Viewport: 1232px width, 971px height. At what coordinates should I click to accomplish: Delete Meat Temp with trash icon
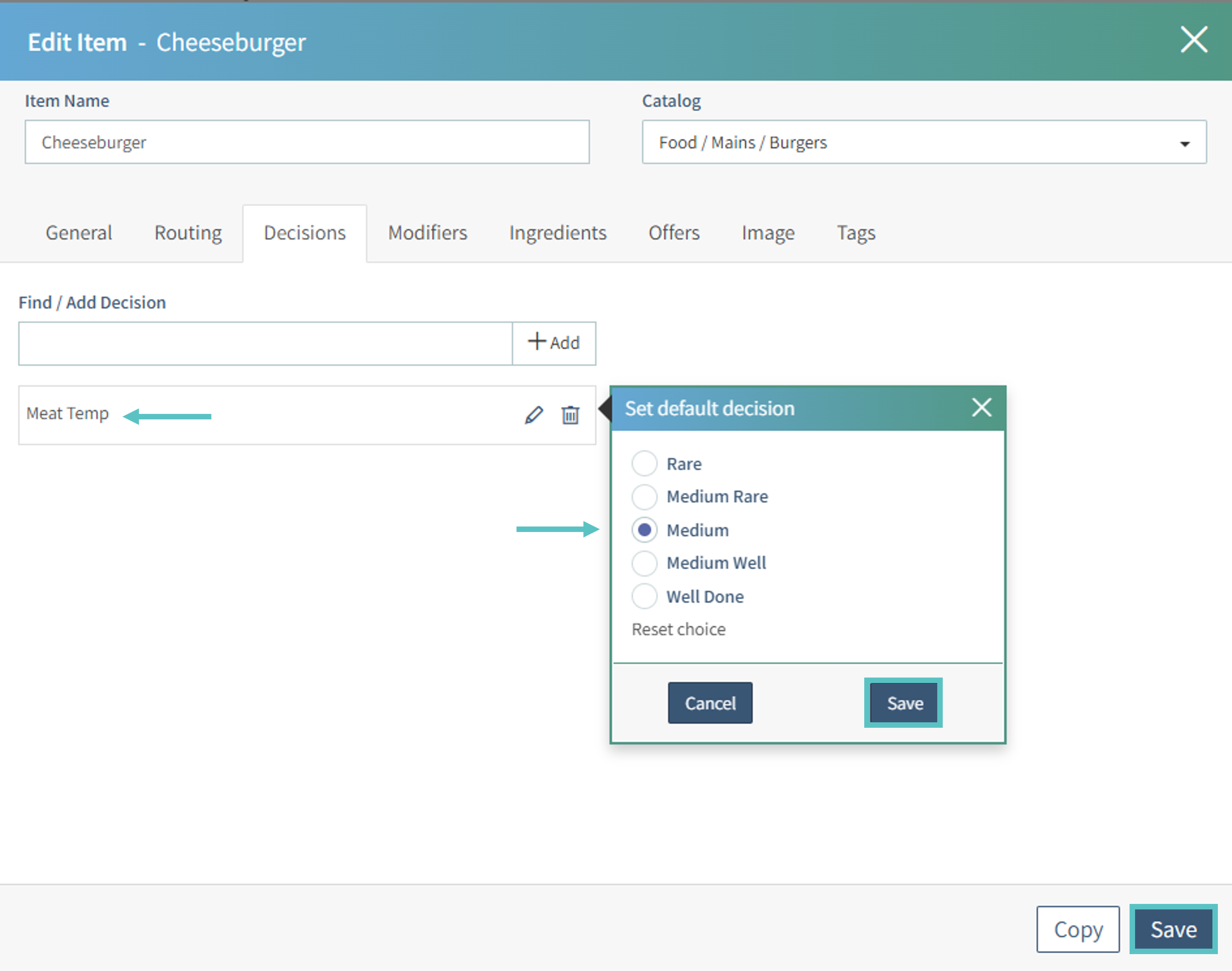point(571,415)
